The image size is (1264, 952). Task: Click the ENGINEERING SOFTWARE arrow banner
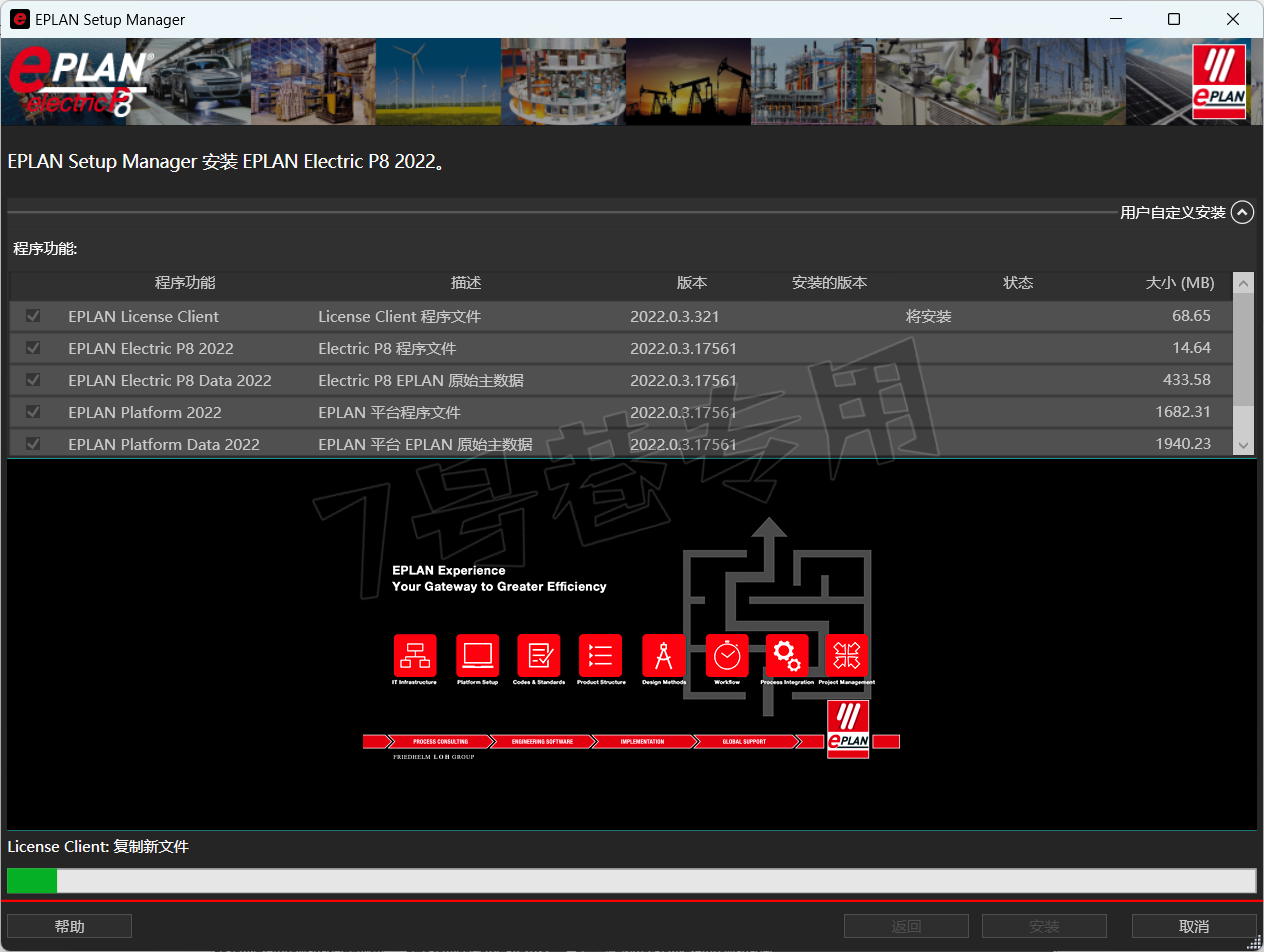[x=542, y=741]
